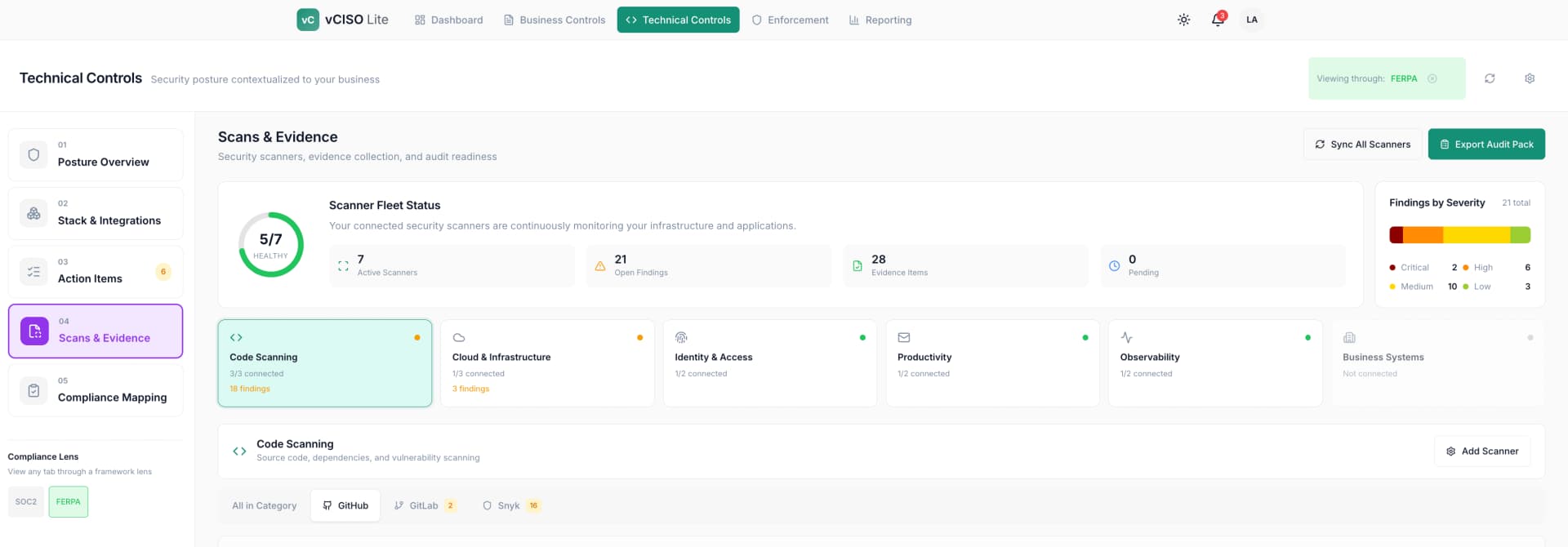Click the refresh icon beside FERPA lens
Image resolution: width=1568 pixels, height=547 pixels.
pyautogui.click(x=1490, y=78)
